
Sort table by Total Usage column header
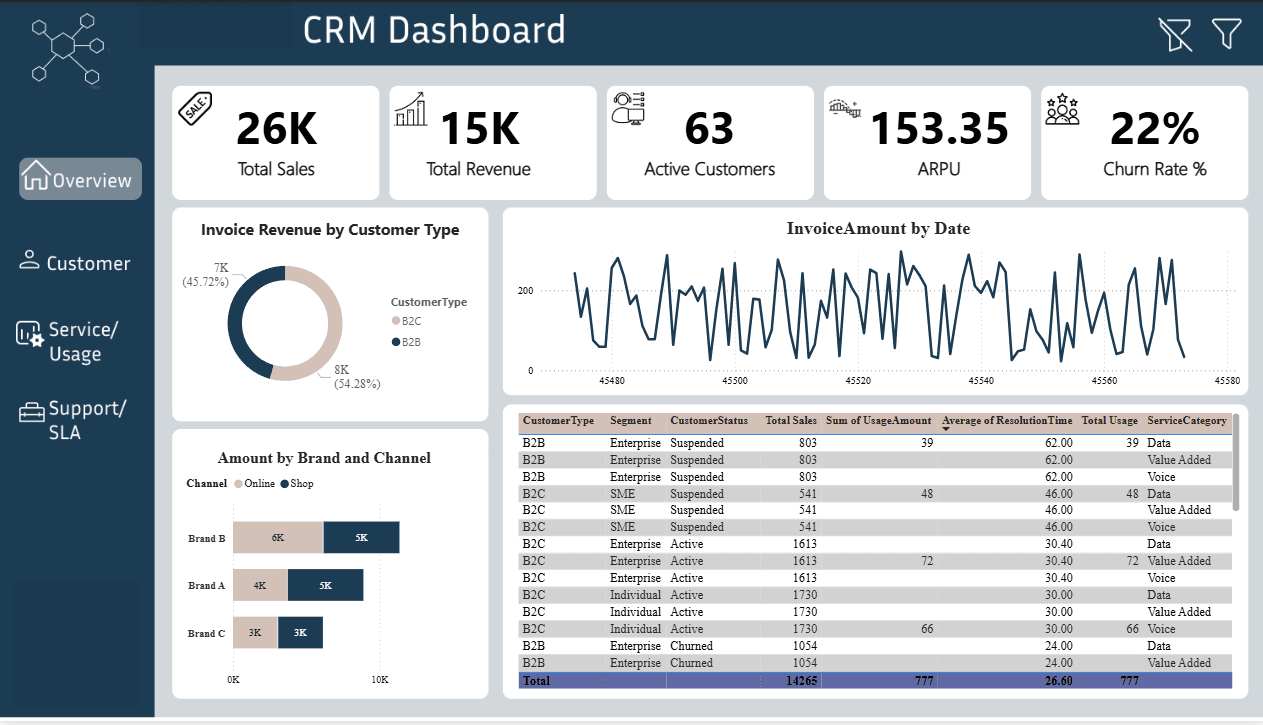point(1111,421)
